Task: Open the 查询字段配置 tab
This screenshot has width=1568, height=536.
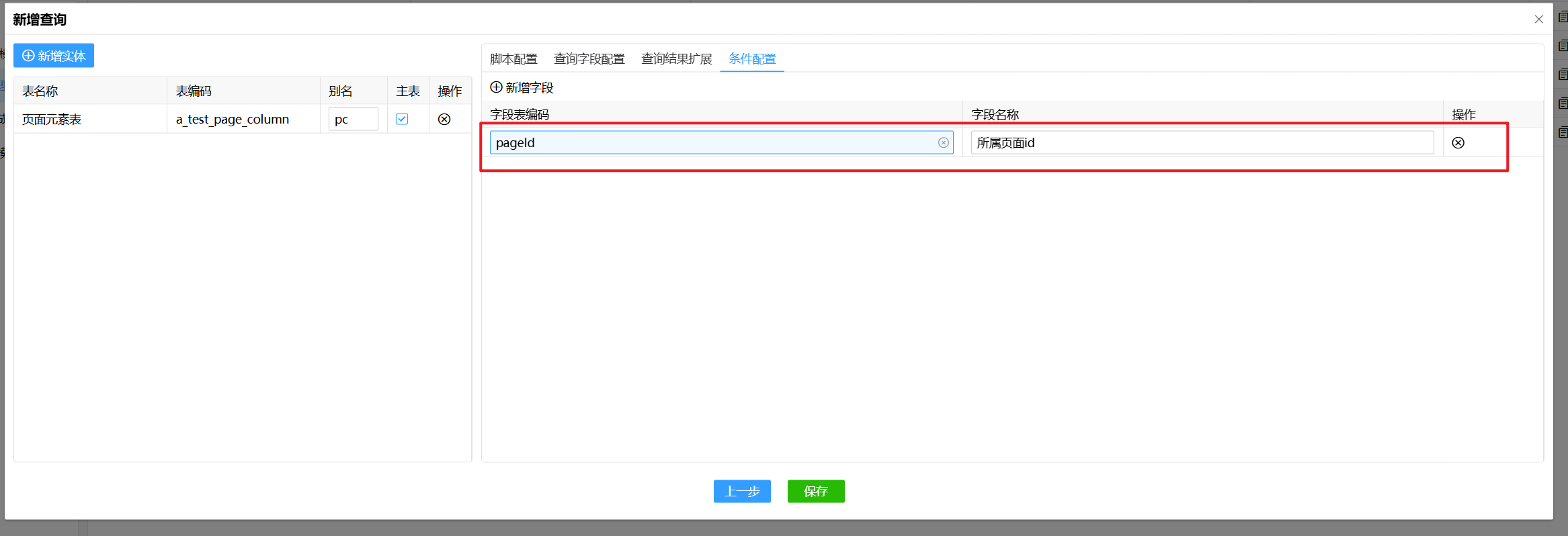Action: [x=589, y=59]
